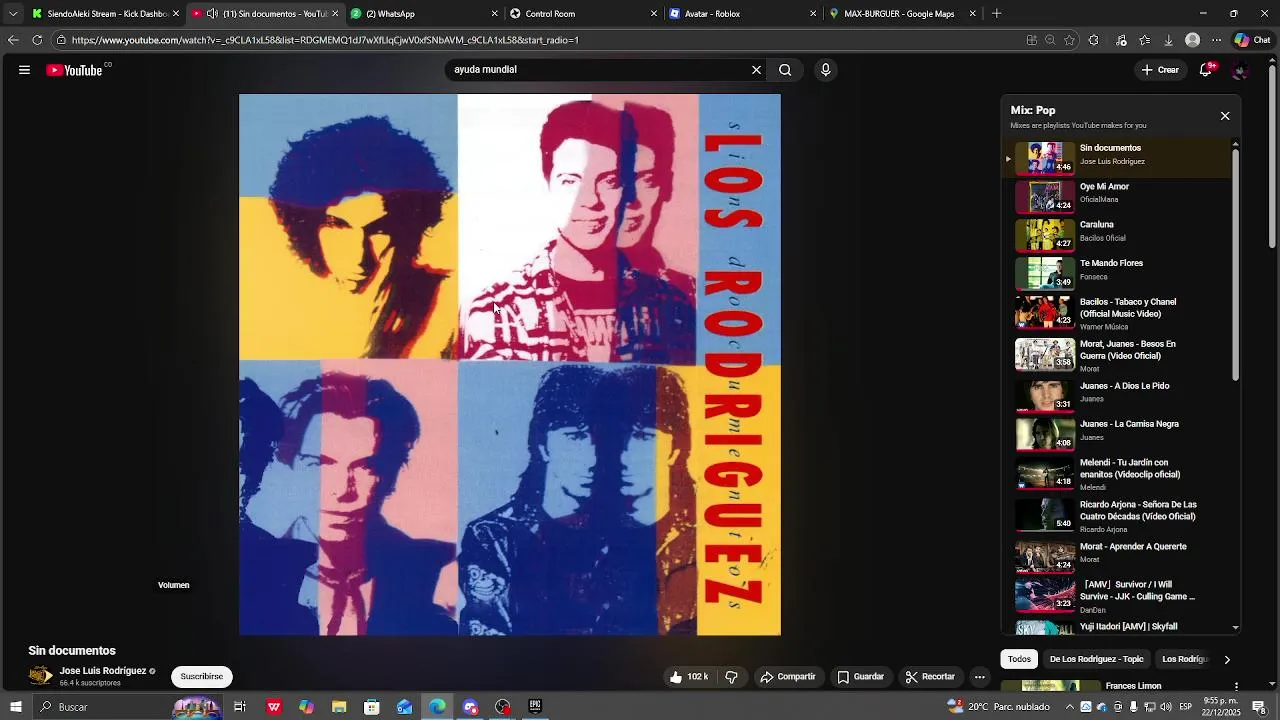Screen dimensions: 1280x720
Task: Play Caraluna by Bacilos Oficial
Action: pyautogui.click(x=1118, y=235)
